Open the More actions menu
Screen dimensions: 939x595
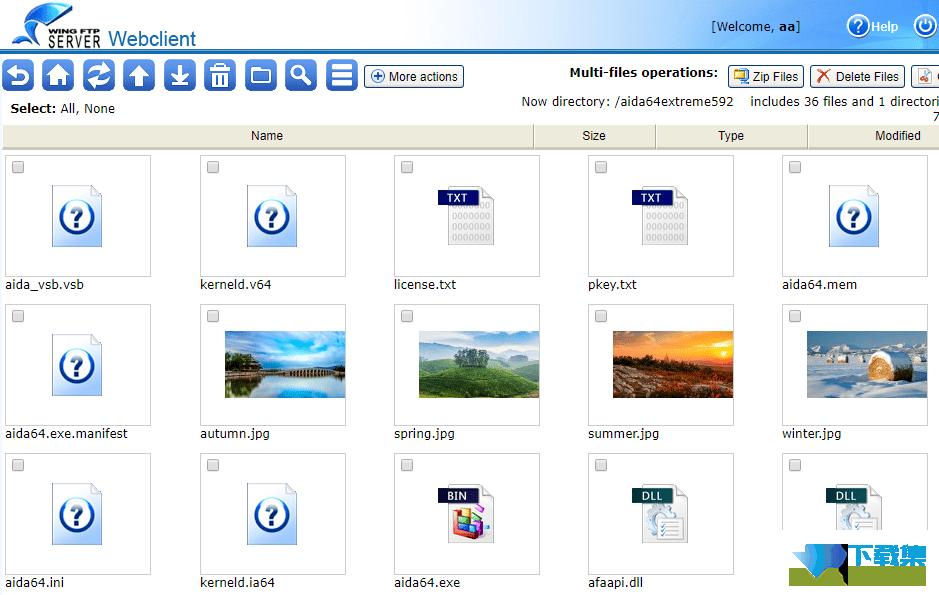tap(414, 77)
